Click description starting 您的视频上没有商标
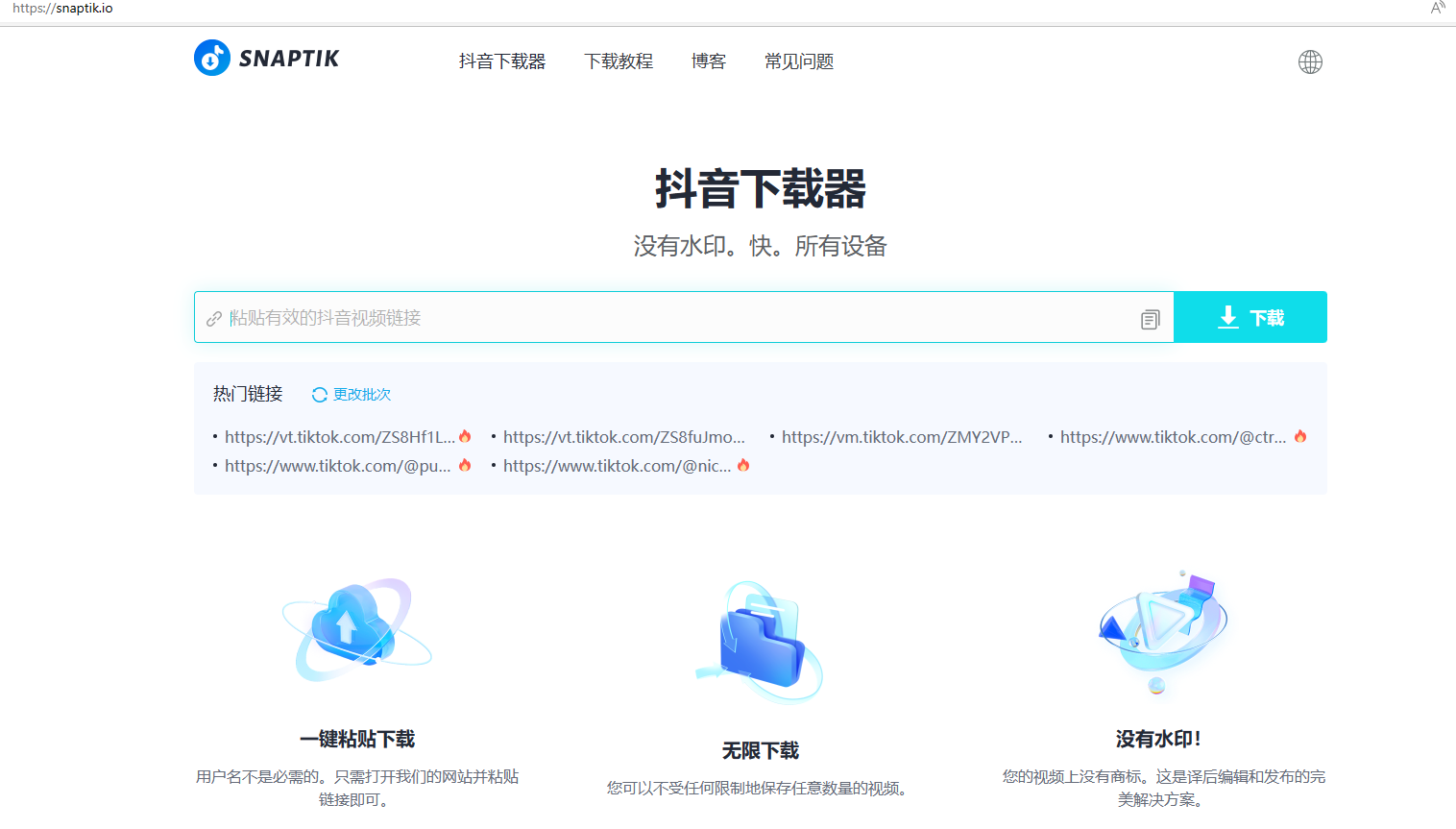1456x829 pixels. pyautogui.click(x=1163, y=788)
